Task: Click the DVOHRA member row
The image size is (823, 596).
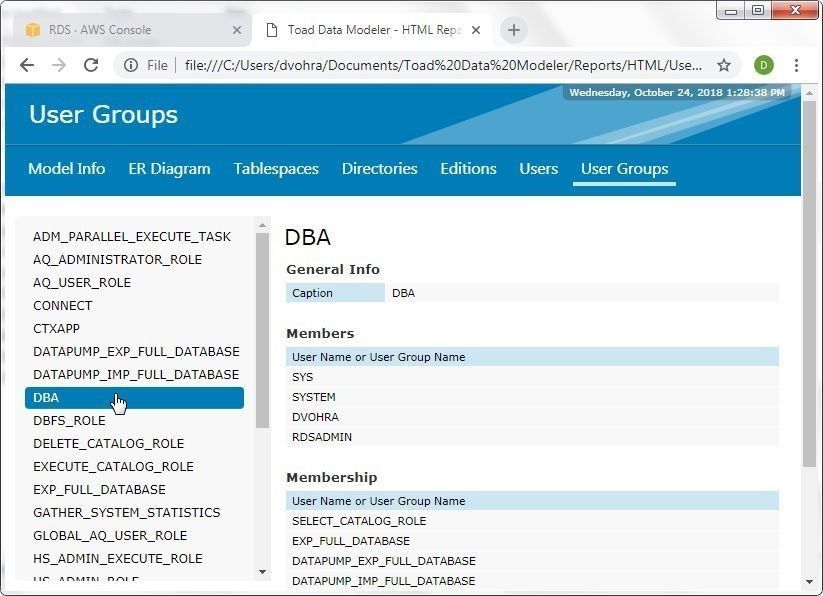Action: (532, 417)
